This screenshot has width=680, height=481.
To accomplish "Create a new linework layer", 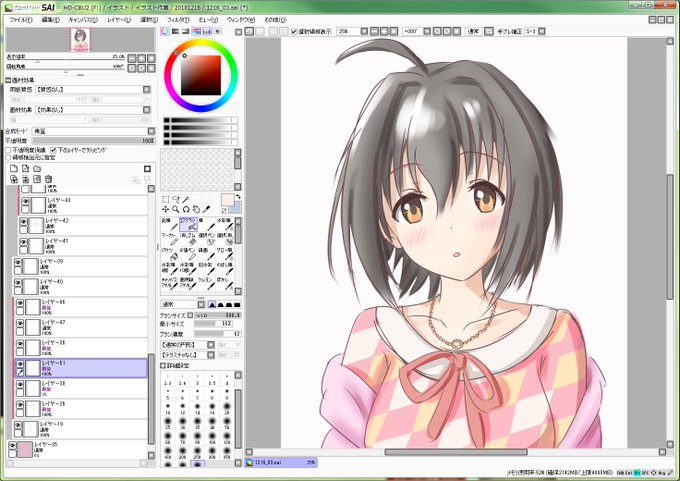I will pos(26,168).
